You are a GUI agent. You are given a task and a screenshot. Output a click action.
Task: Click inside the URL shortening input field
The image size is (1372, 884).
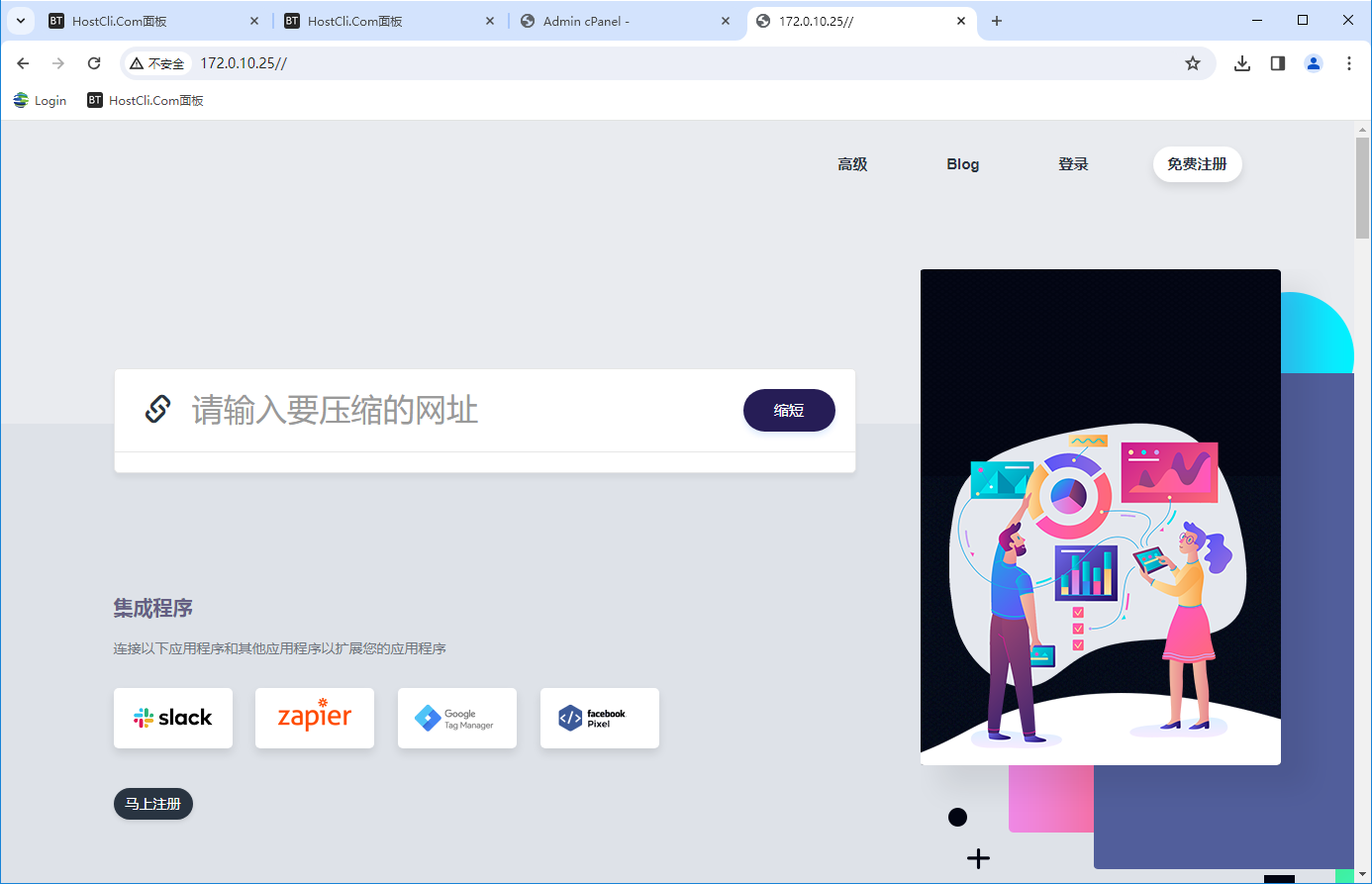pyautogui.click(x=416, y=410)
